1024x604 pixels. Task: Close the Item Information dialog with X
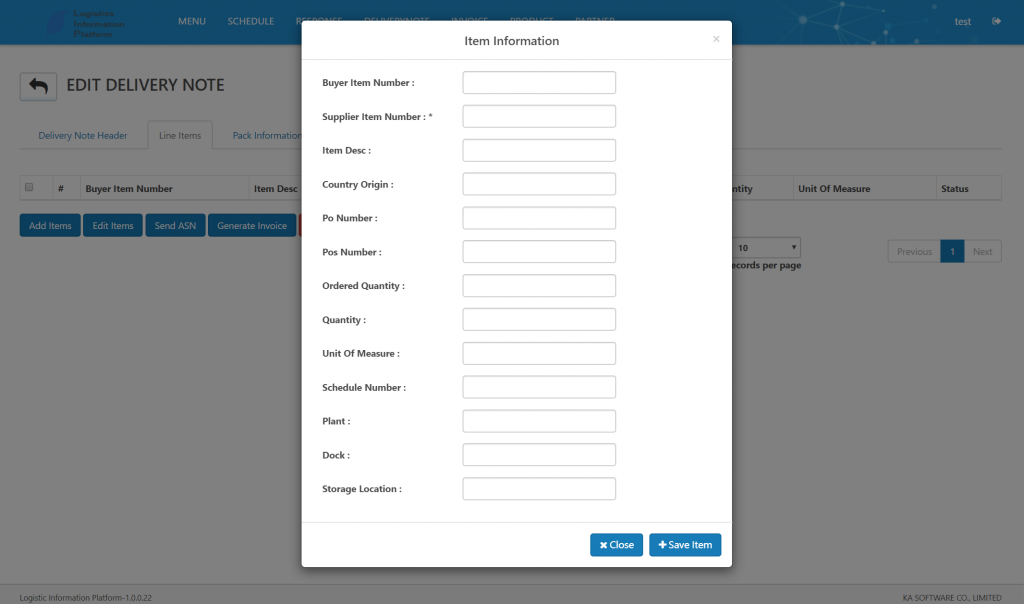(716, 39)
